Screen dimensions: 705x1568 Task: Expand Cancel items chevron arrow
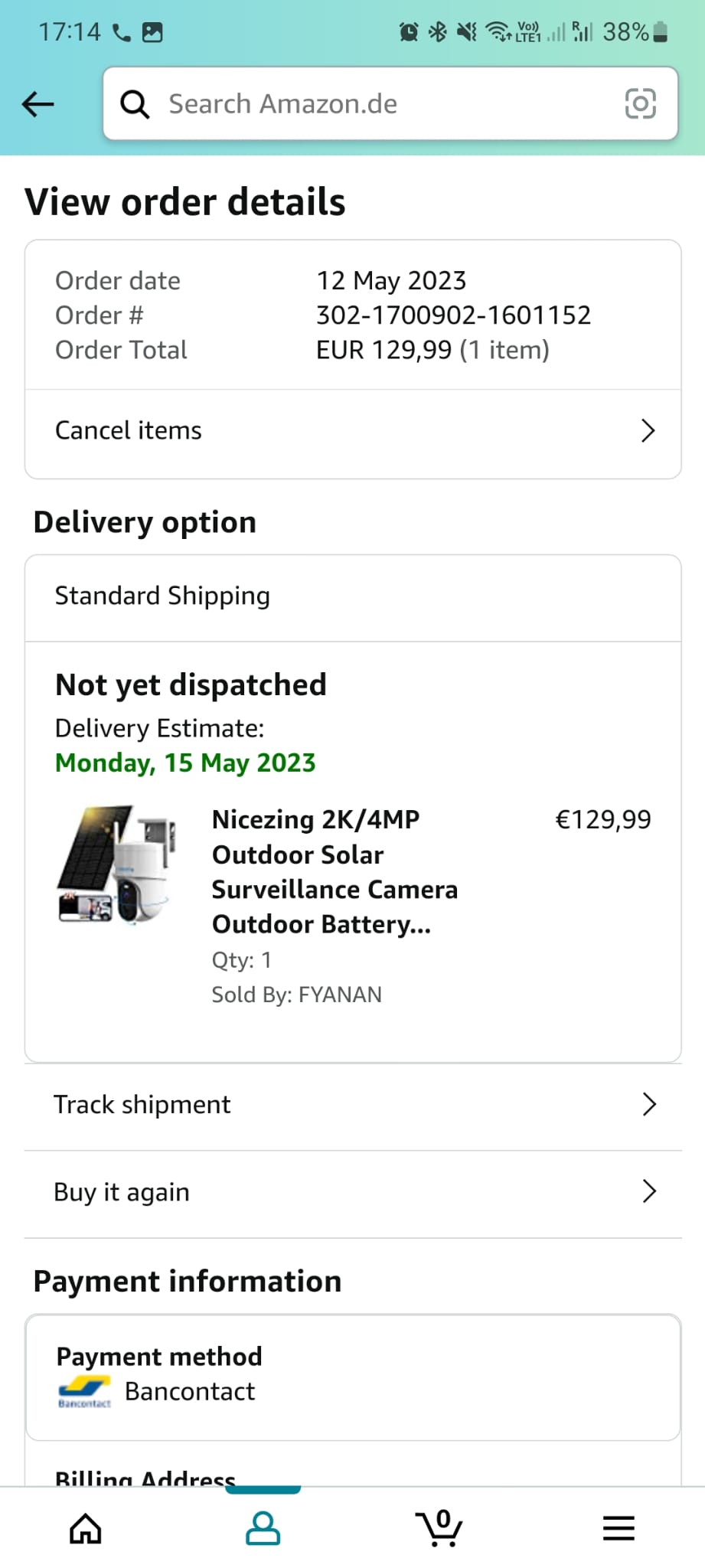coord(648,431)
